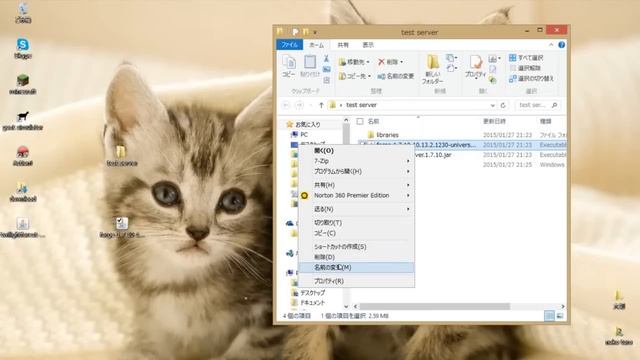Choose プログラムから開く(H) in the context menu
This screenshot has height=360, width=640.
click(357, 171)
